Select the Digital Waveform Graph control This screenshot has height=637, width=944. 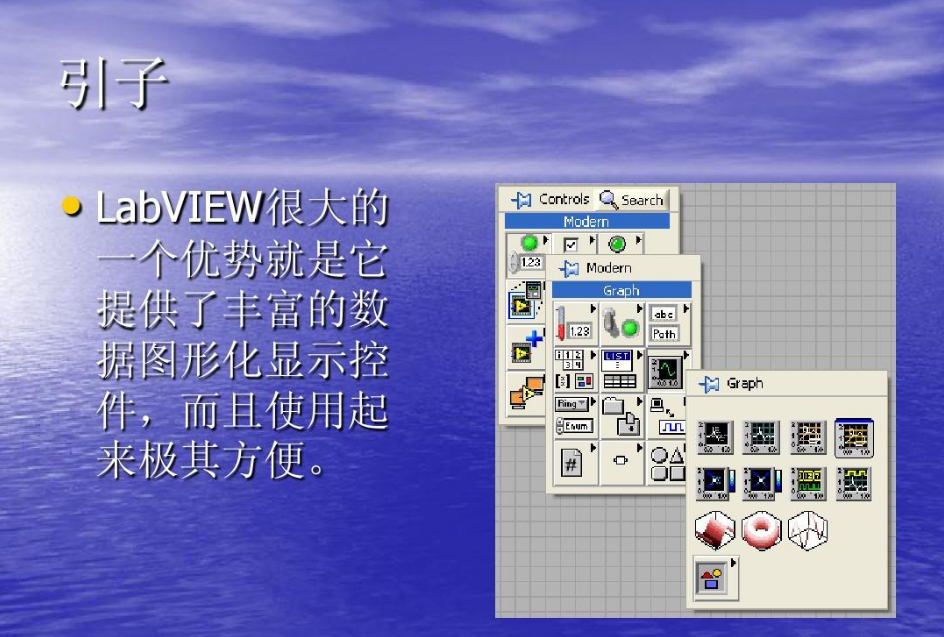pos(807,483)
